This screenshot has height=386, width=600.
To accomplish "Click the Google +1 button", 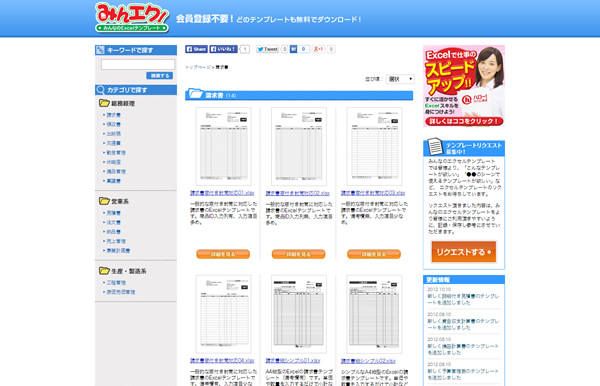I will tap(318, 49).
